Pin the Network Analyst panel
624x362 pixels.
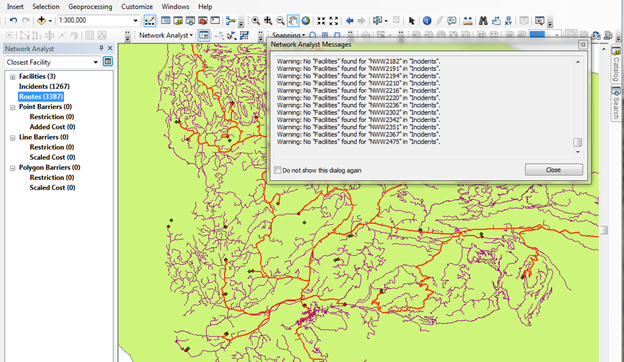(101, 48)
